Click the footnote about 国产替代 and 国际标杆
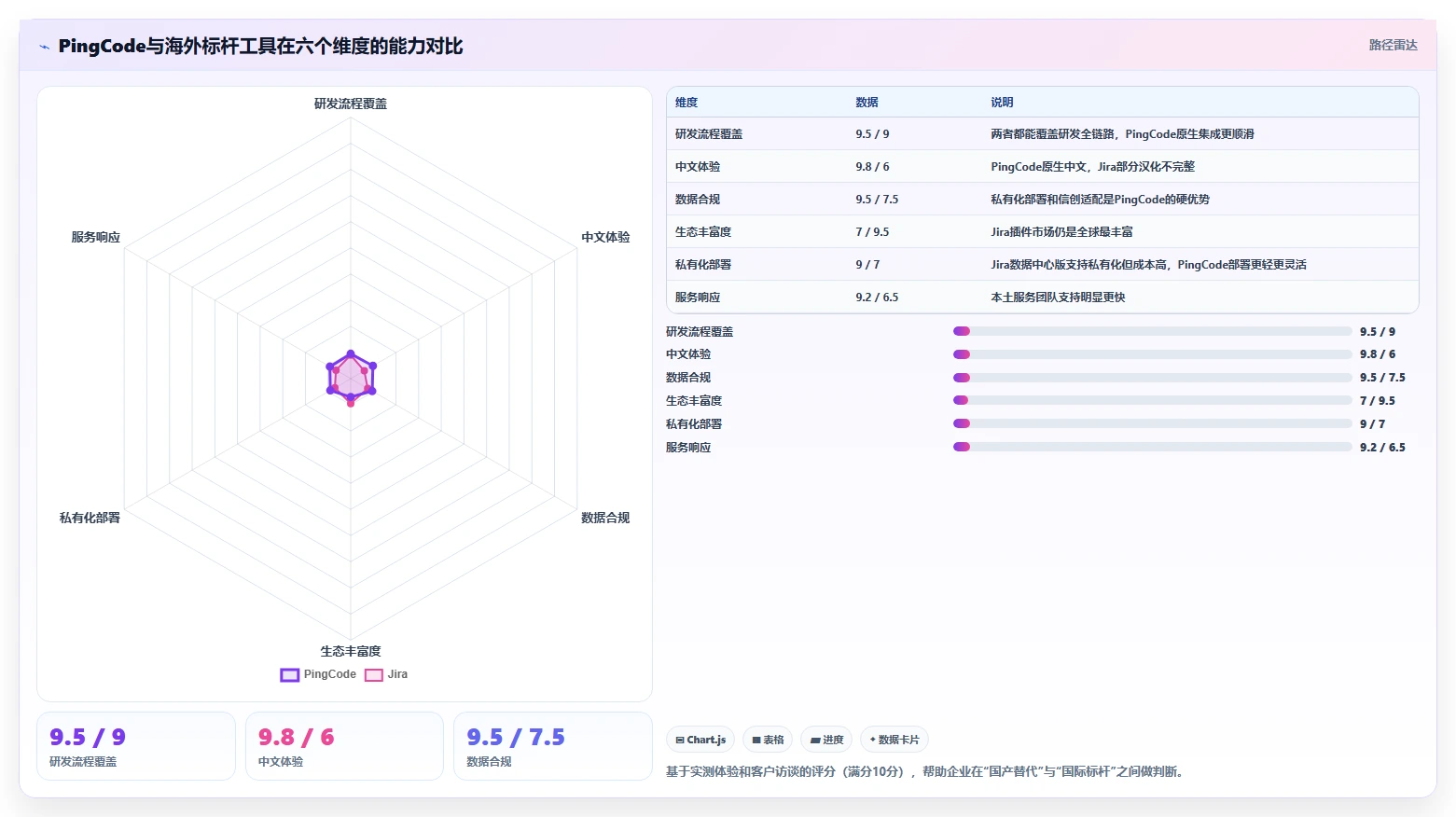 tap(927, 771)
